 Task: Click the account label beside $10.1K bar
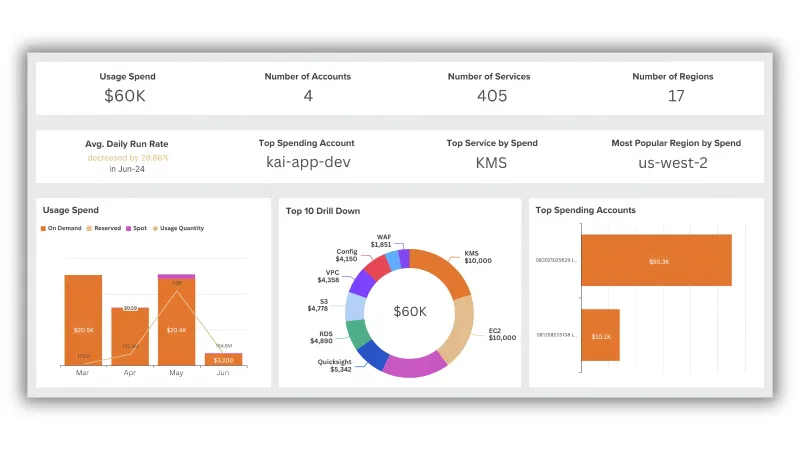pos(556,335)
